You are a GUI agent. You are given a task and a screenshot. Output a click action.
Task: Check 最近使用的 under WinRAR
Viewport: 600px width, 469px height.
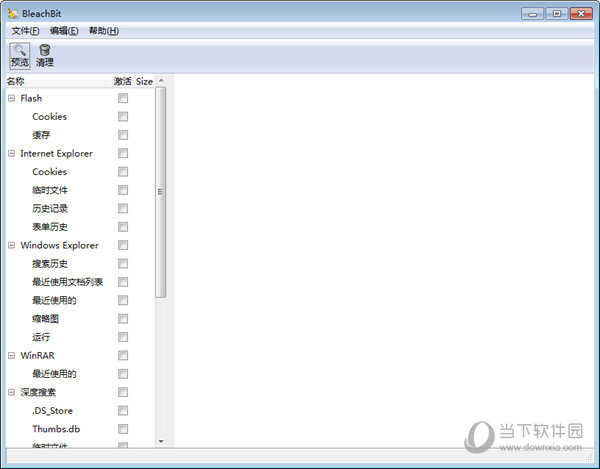tap(123, 374)
